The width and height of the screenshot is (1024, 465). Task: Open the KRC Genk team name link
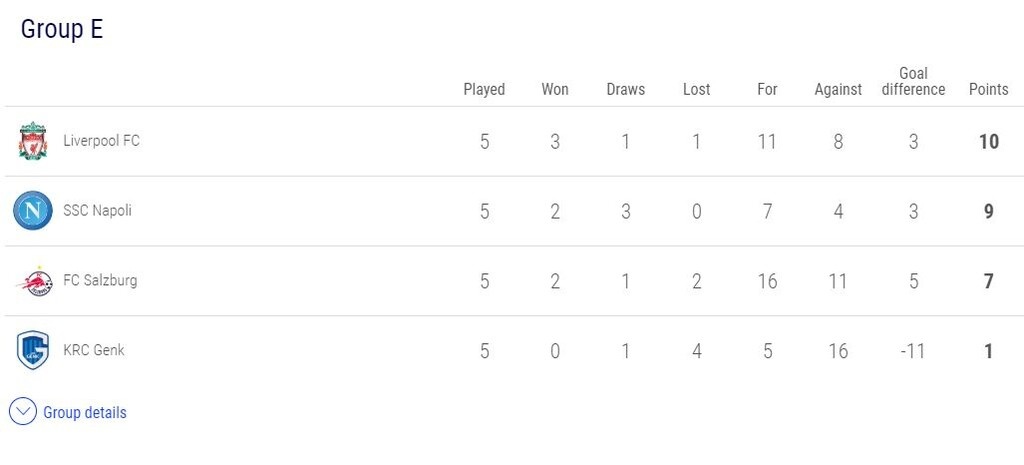94,351
